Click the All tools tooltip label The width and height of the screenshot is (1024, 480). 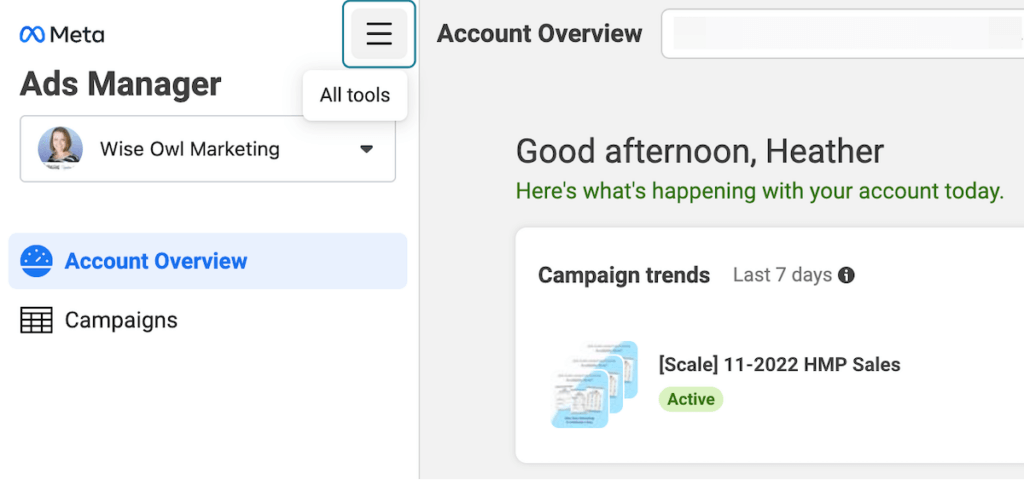(x=355, y=95)
